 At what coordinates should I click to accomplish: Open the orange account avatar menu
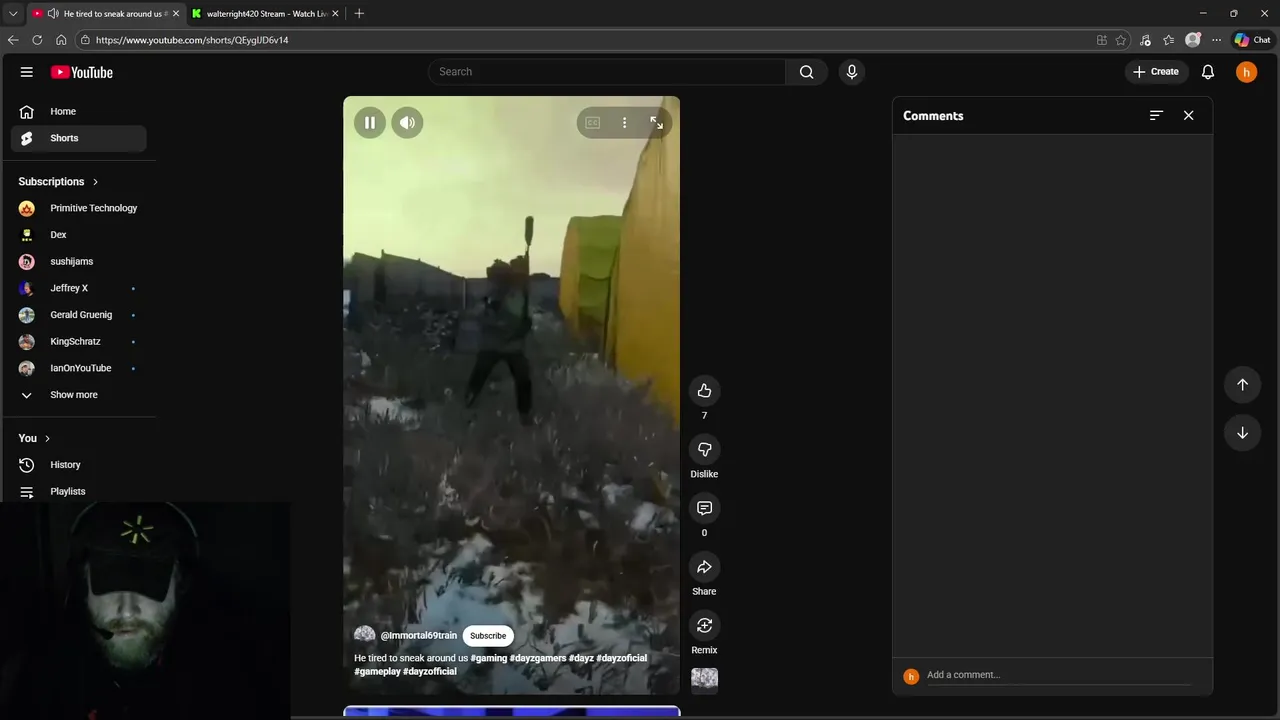1246,72
